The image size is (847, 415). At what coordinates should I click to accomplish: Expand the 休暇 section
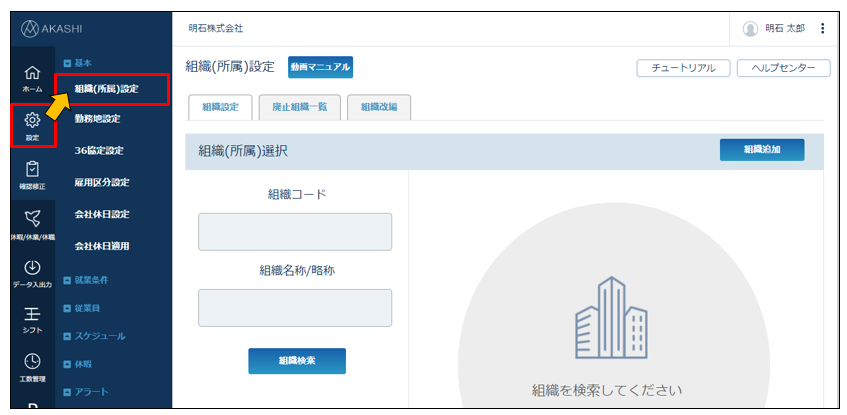pyautogui.click(x=78, y=364)
